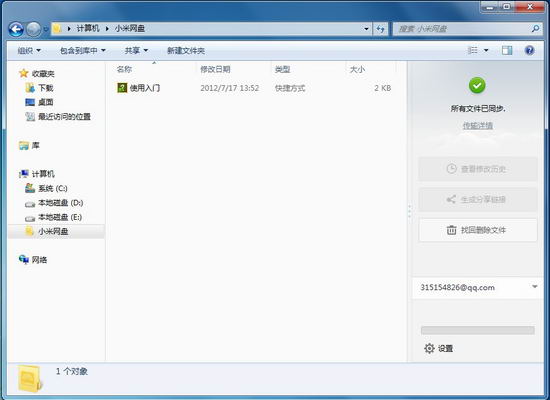Select 计算机 in the navigation pane

click(43, 174)
